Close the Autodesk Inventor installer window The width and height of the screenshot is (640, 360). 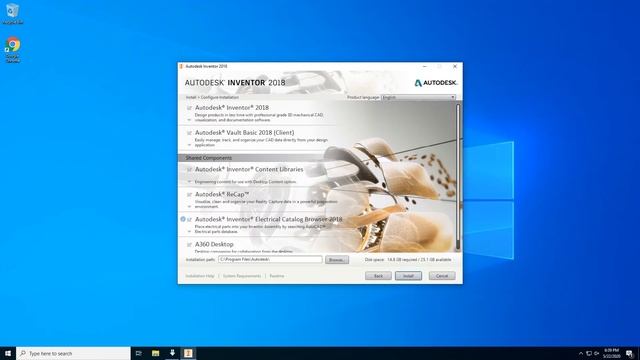[455, 66]
